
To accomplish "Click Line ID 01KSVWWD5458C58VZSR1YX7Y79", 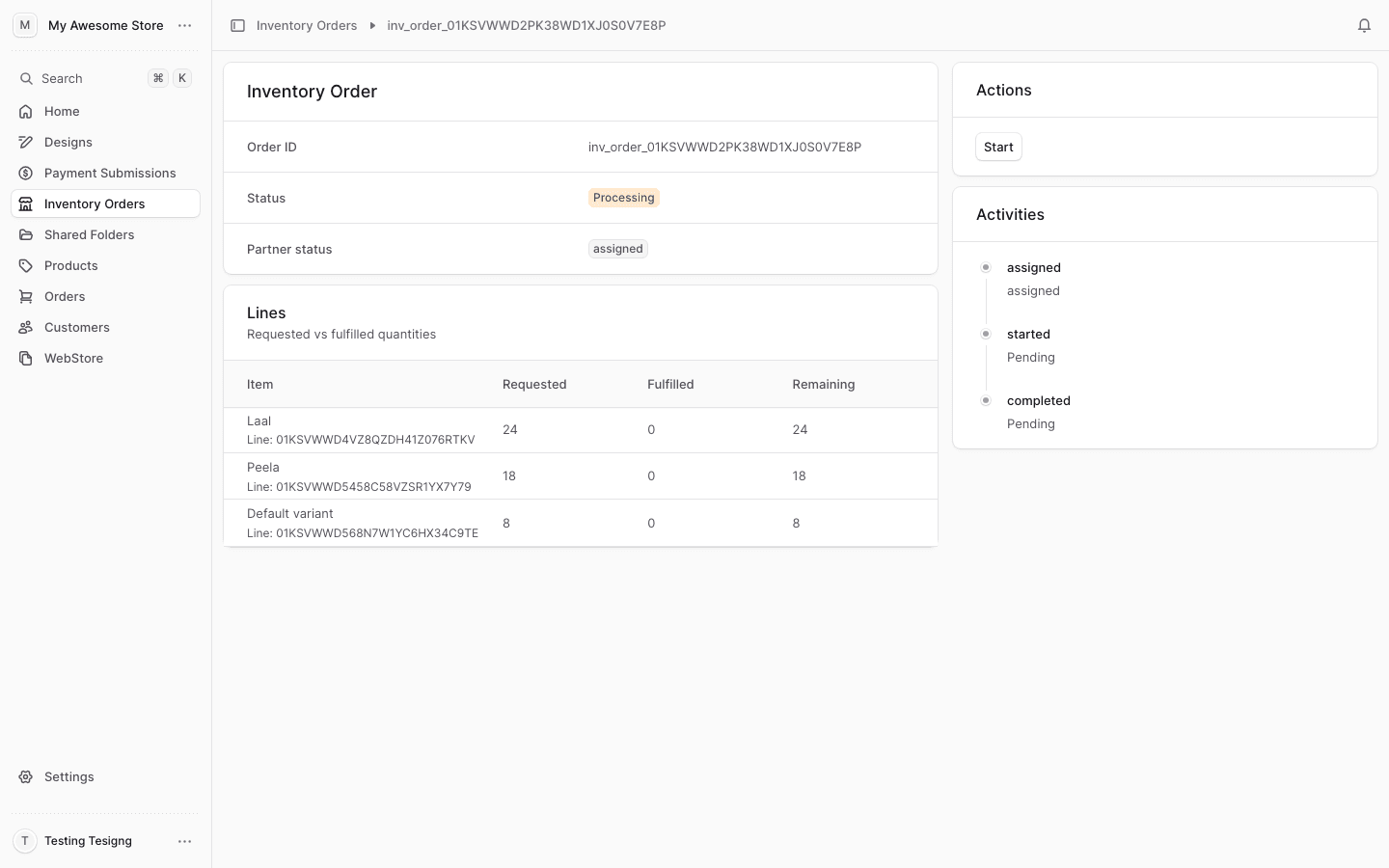I will click(x=359, y=487).
